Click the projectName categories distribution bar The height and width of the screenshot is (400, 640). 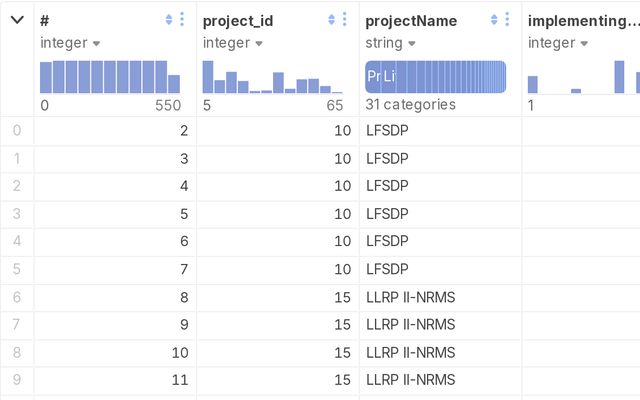(435, 77)
